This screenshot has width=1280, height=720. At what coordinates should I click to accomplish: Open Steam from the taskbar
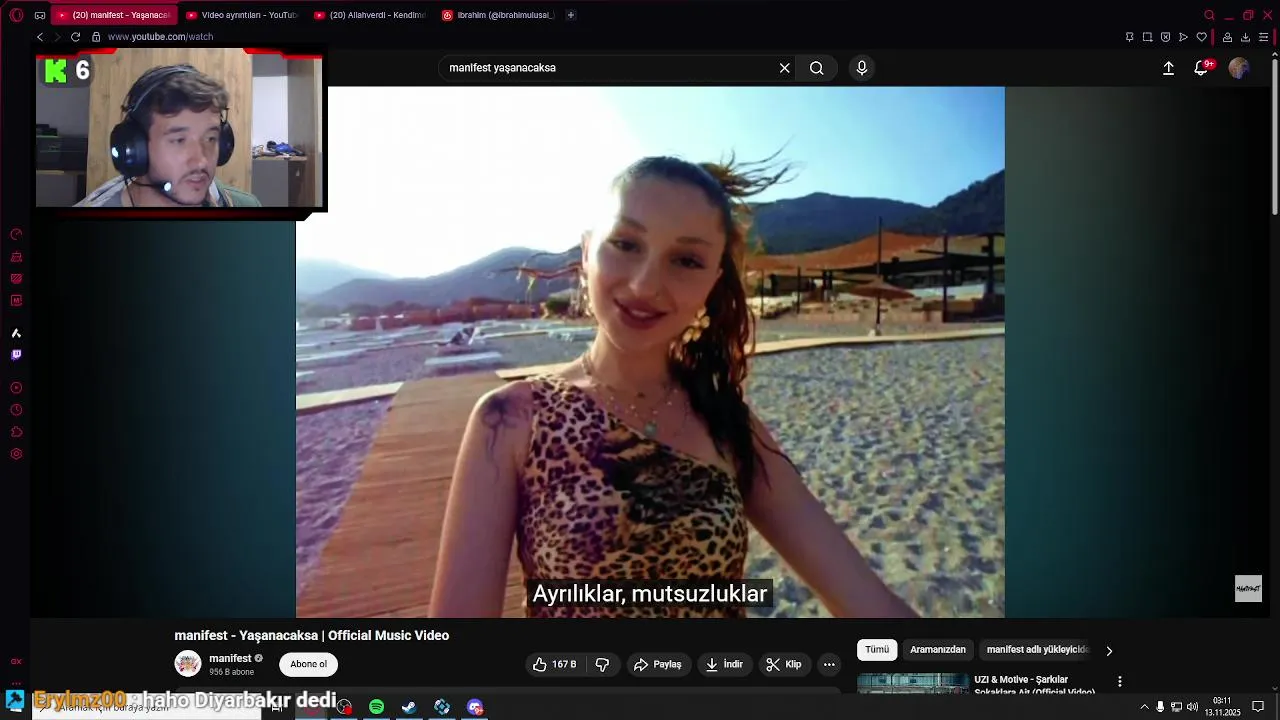tap(409, 707)
